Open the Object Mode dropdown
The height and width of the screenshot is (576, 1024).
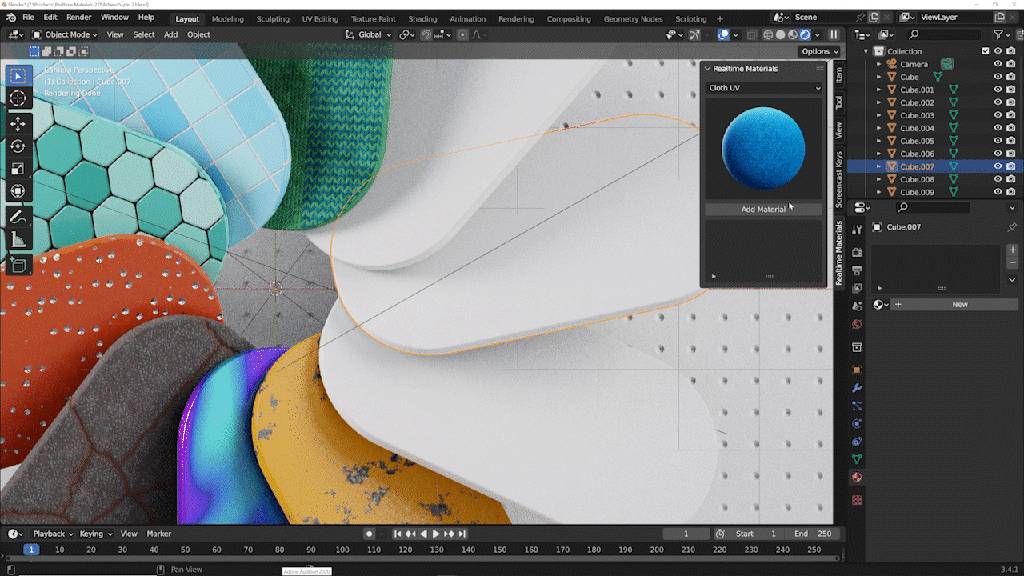tap(64, 35)
